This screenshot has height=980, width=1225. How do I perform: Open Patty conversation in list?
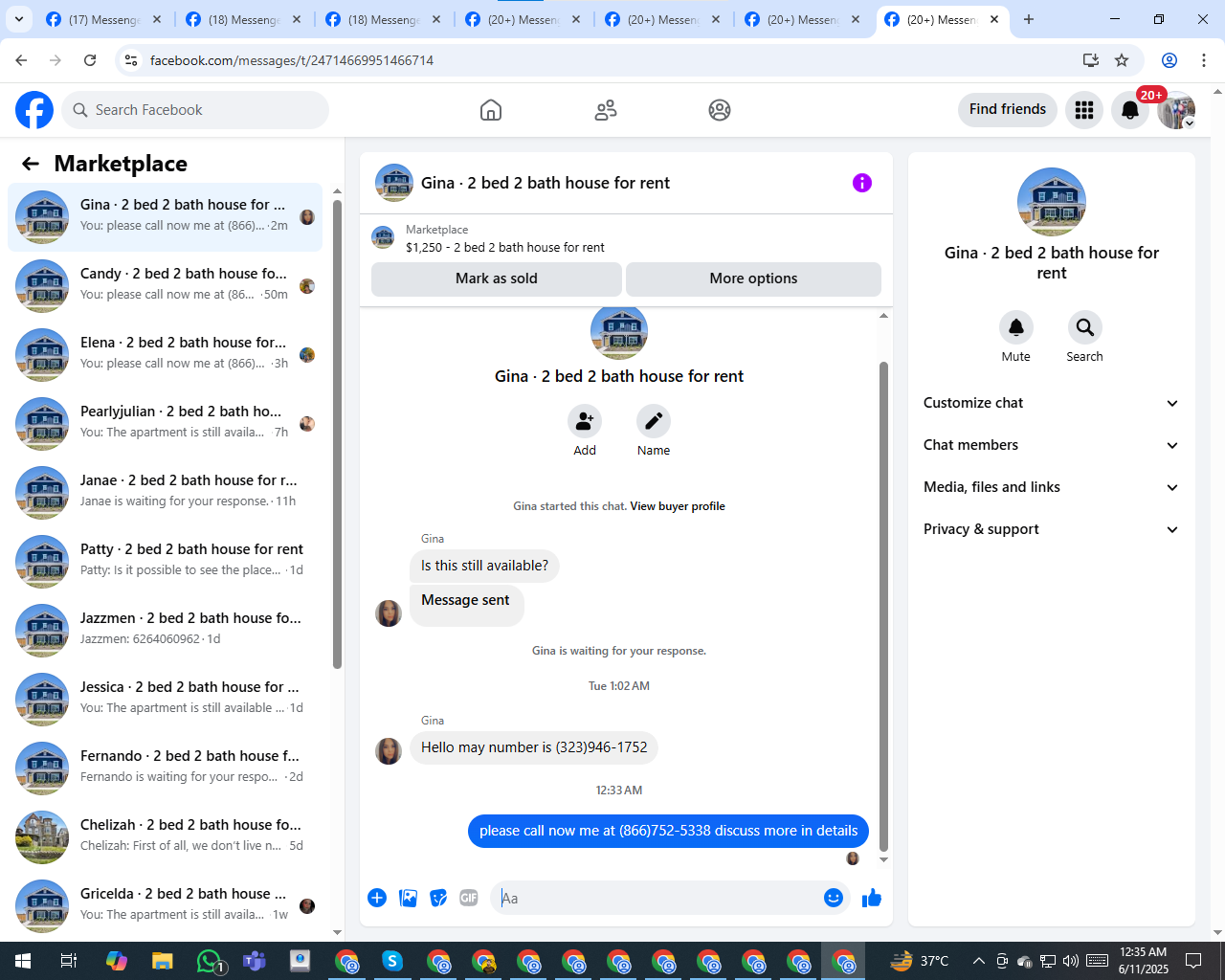point(166,562)
